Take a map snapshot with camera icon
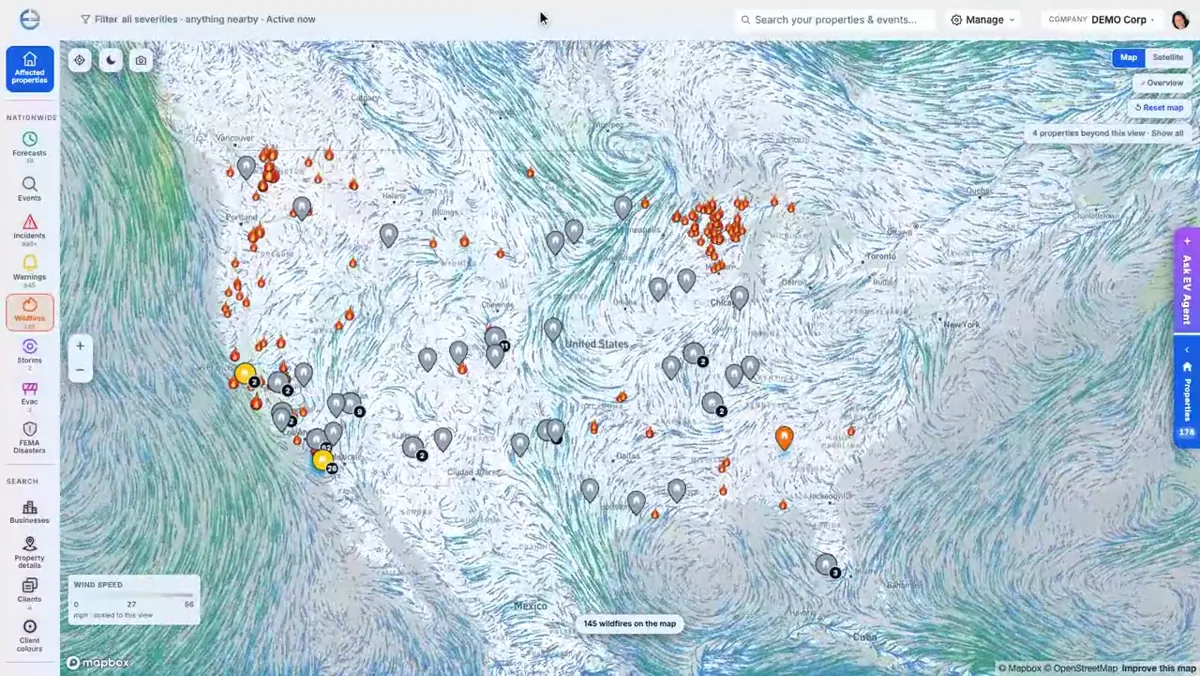Image resolution: width=1200 pixels, height=676 pixels. coord(141,60)
